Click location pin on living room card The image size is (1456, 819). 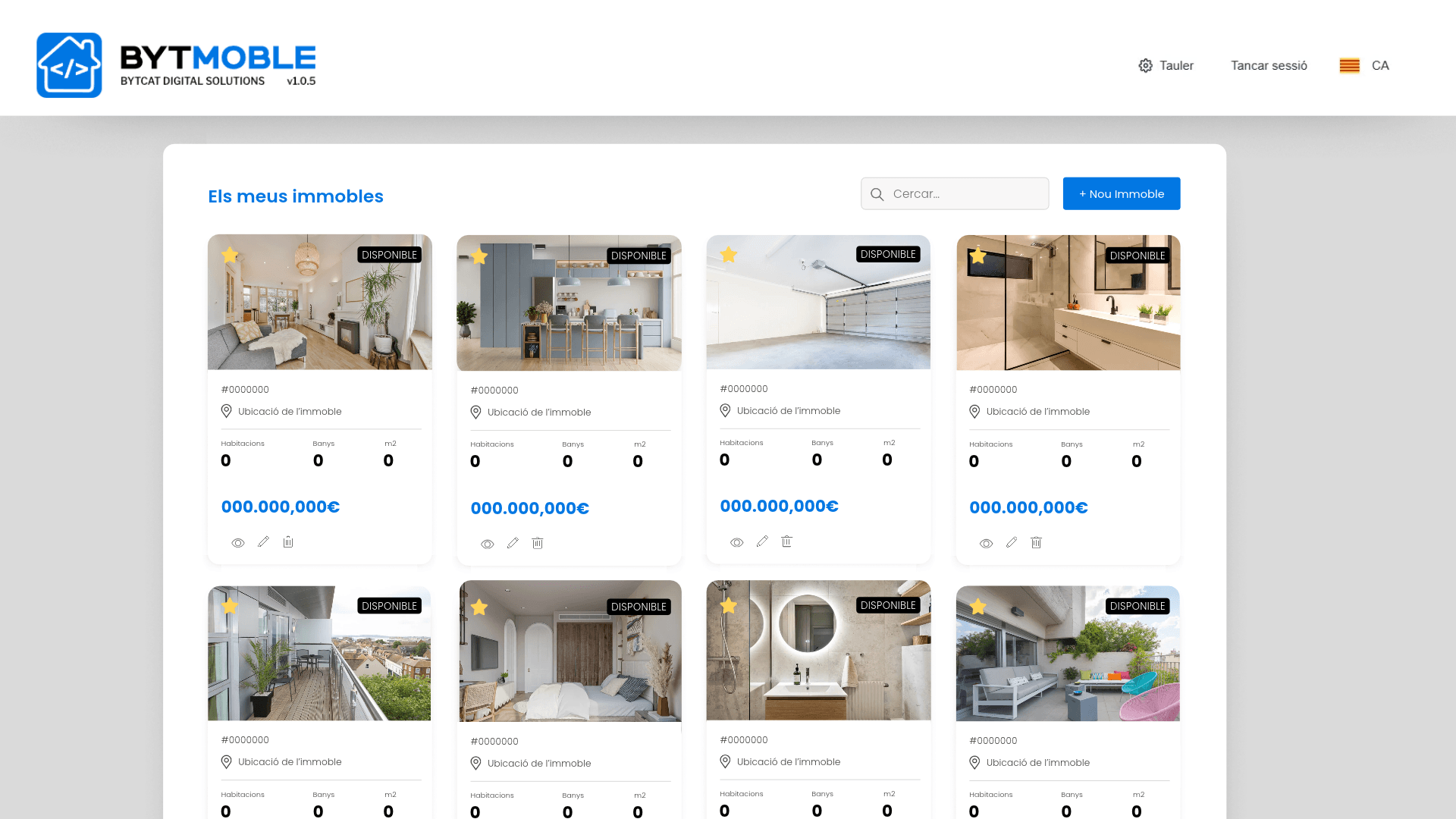coord(226,411)
